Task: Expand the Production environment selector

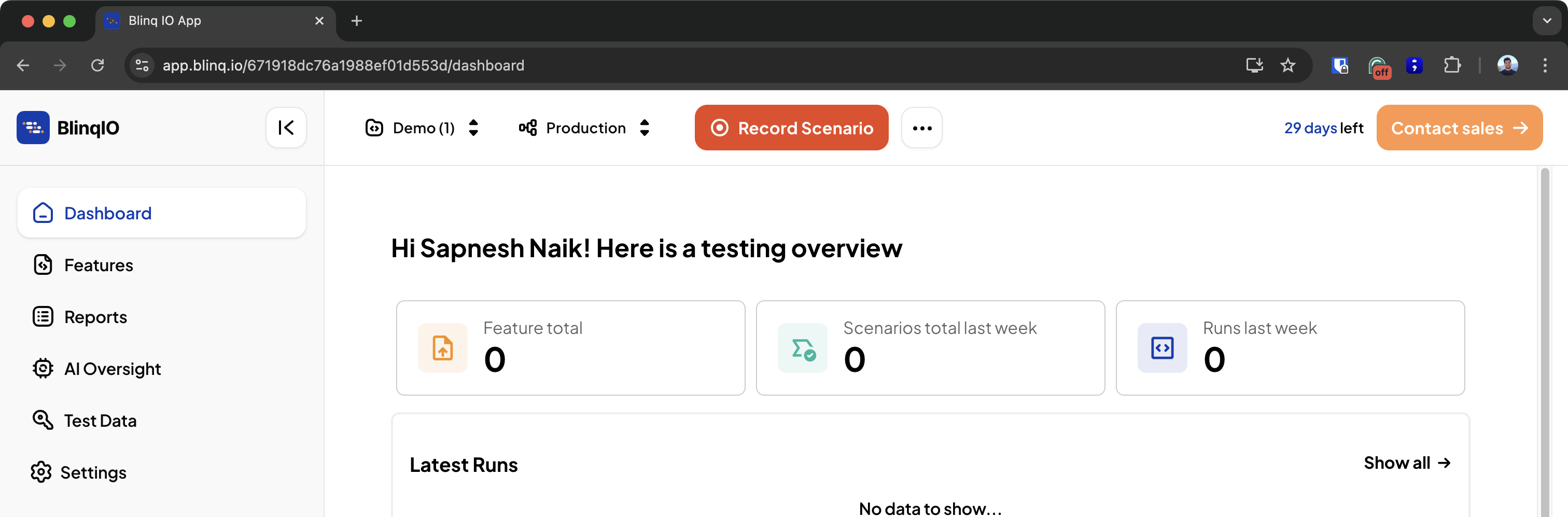Action: [x=584, y=128]
